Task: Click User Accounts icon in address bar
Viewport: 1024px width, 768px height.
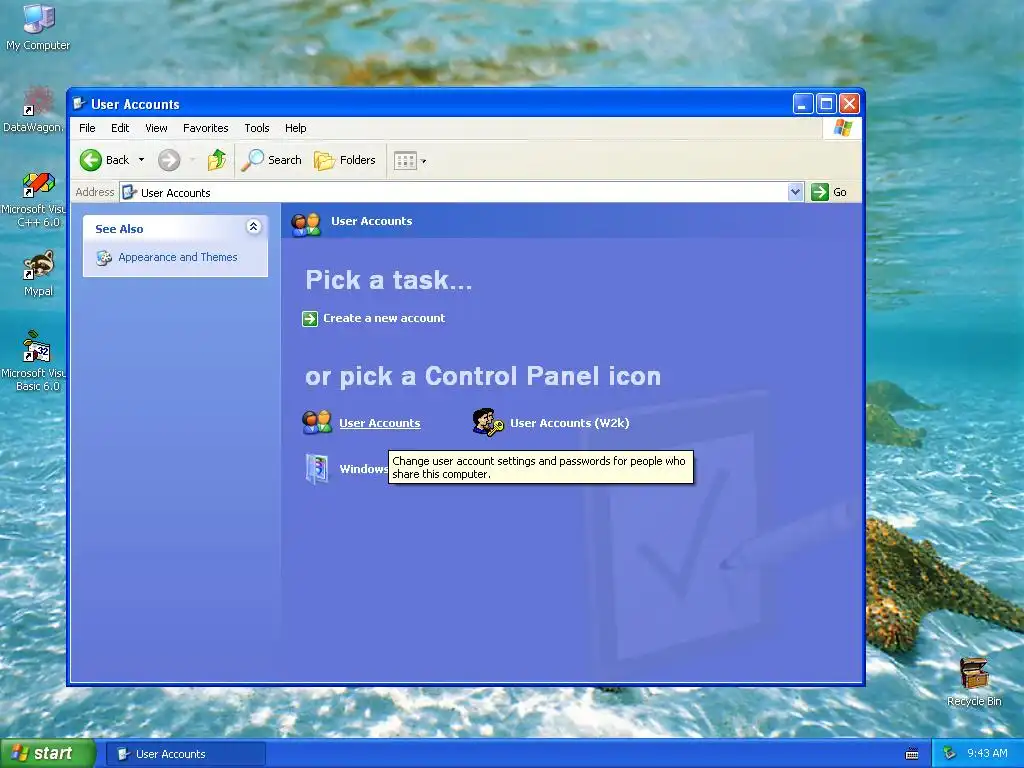Action: (130, 192)
